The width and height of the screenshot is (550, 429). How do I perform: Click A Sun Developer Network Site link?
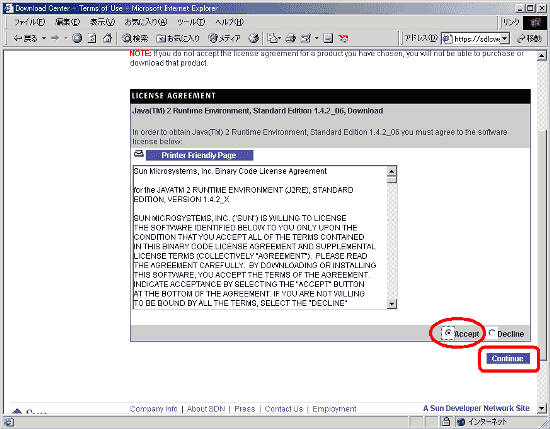pyautogui.click(x=476, y=408)
